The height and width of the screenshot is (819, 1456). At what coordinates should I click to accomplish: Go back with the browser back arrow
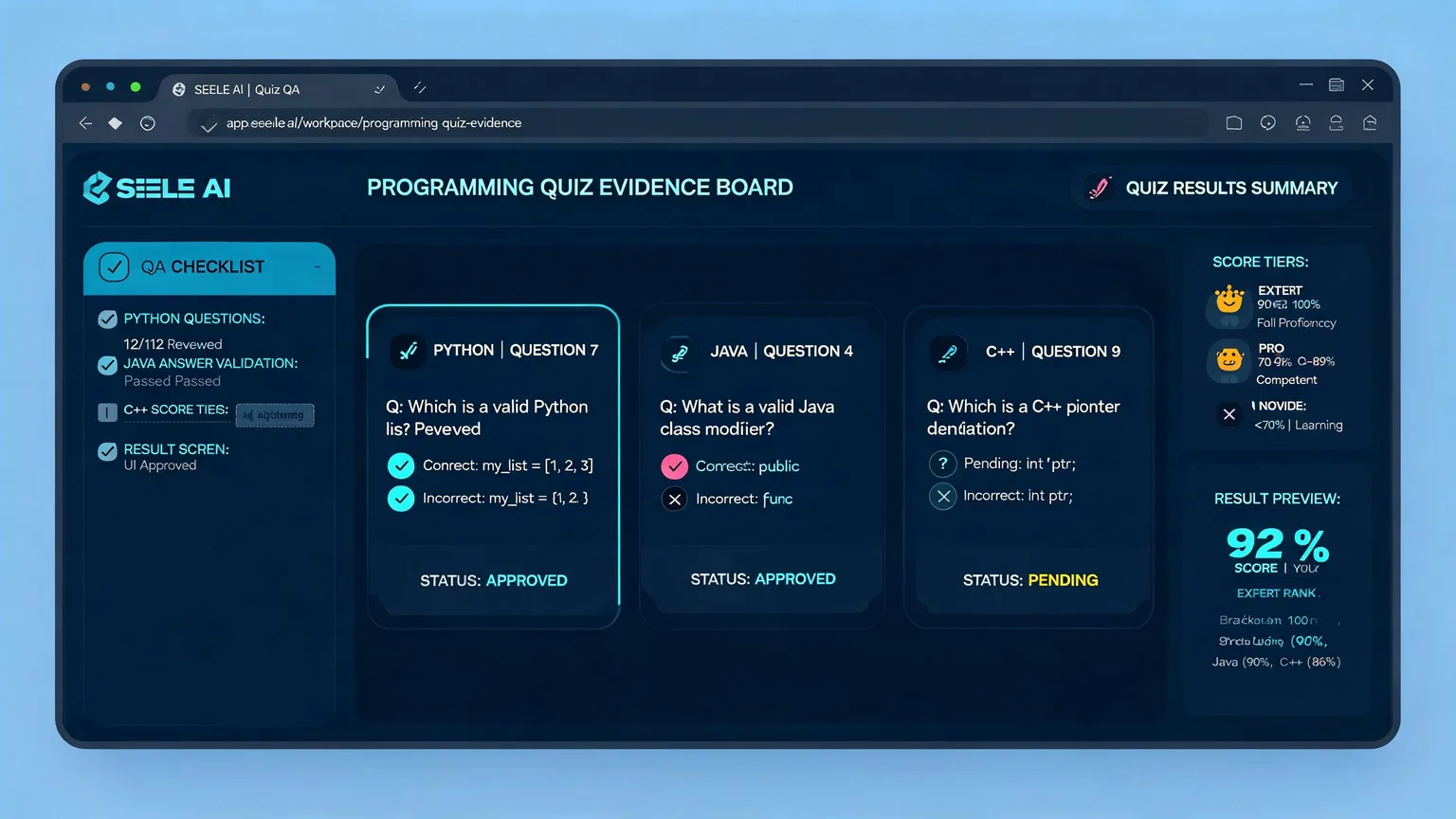(x=85, y=123)
